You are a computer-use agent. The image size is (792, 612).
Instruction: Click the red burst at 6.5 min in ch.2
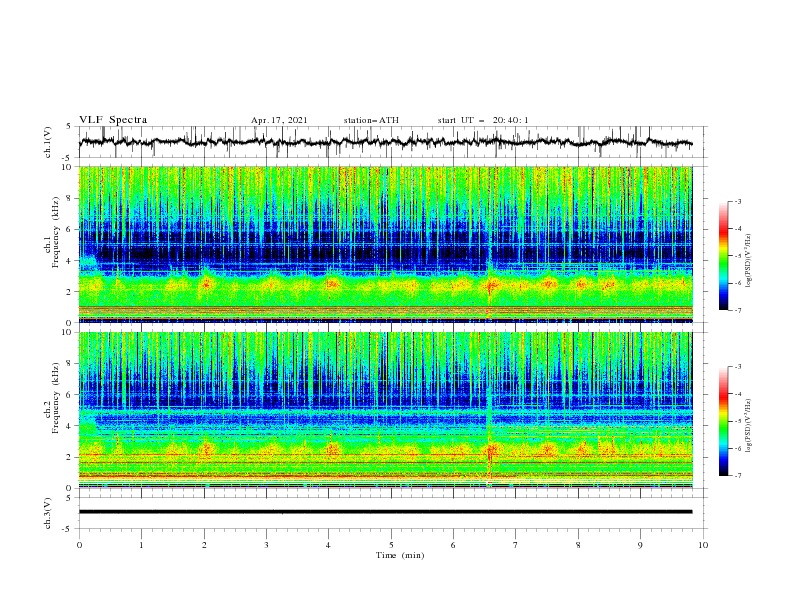pos(491,449)
